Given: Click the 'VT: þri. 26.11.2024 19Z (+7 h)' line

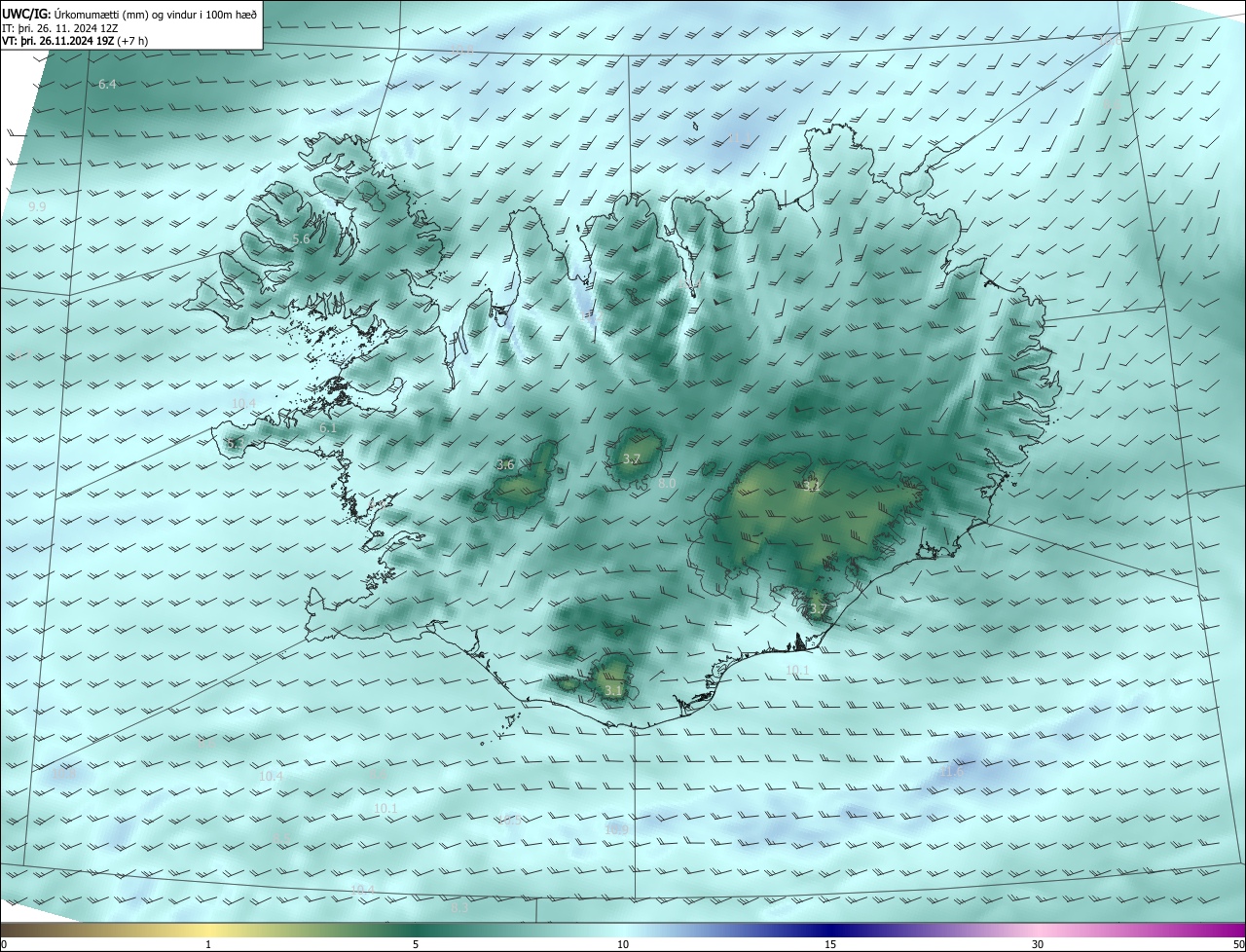Looking at the screenshot, I should pyautogui.click(x=75, y=42).
